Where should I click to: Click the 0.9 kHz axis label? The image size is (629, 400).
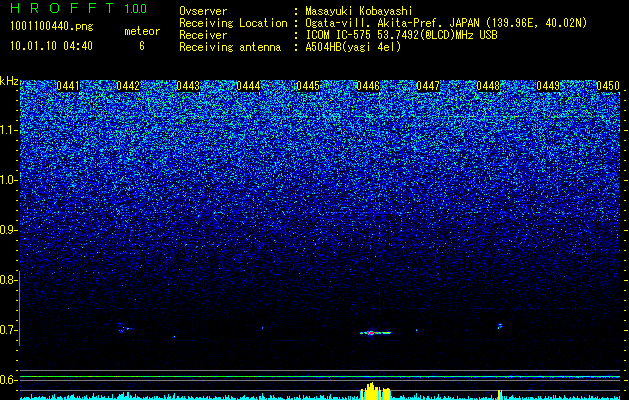tap(8, 230)
